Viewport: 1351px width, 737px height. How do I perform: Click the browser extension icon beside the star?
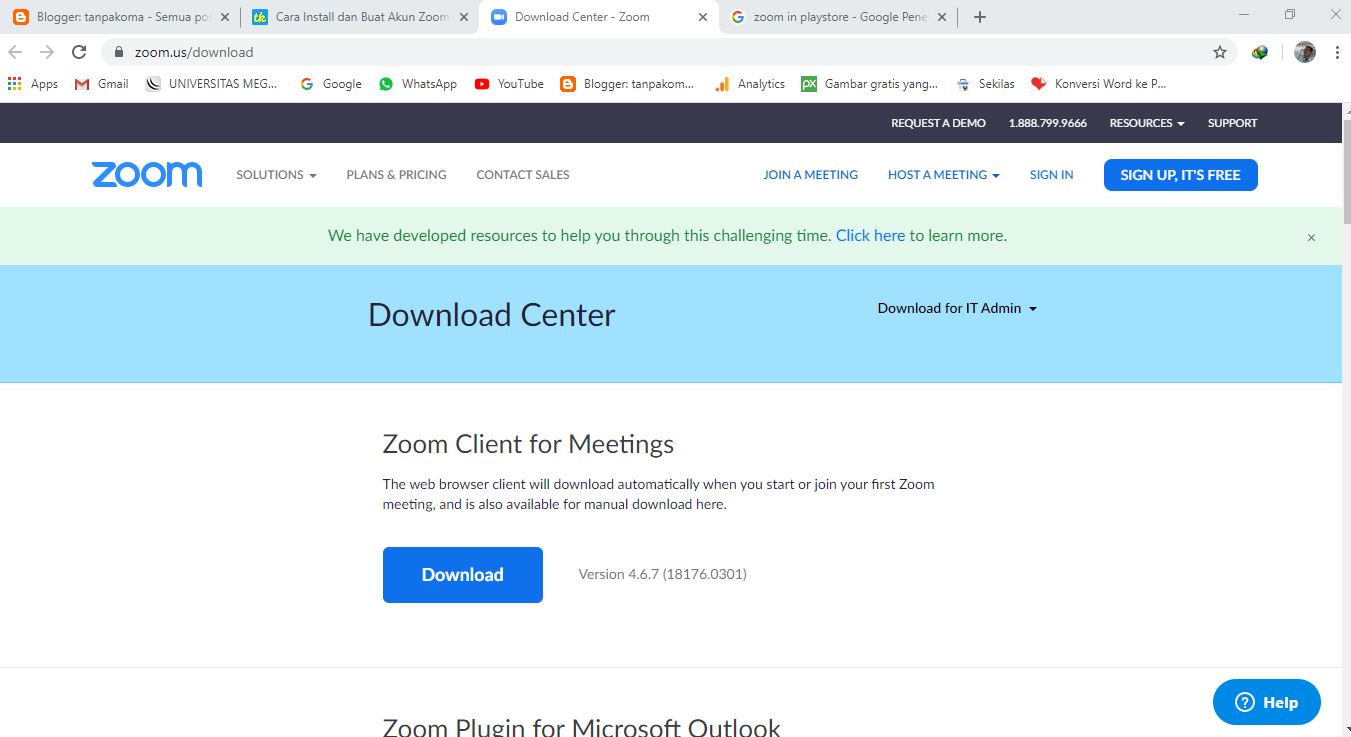pyautogui.click(x=1260, y=52)
